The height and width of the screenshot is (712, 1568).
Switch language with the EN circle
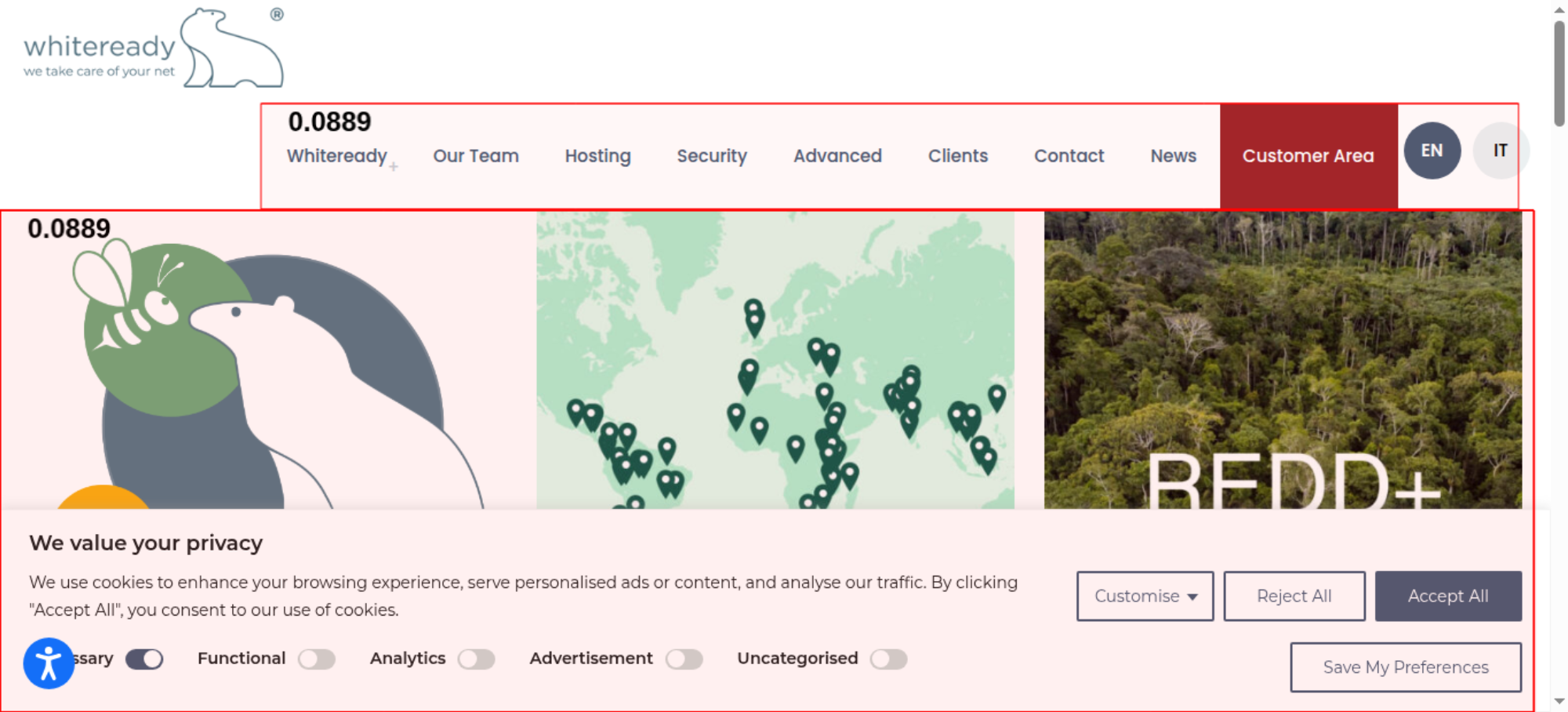point(1432,151)
